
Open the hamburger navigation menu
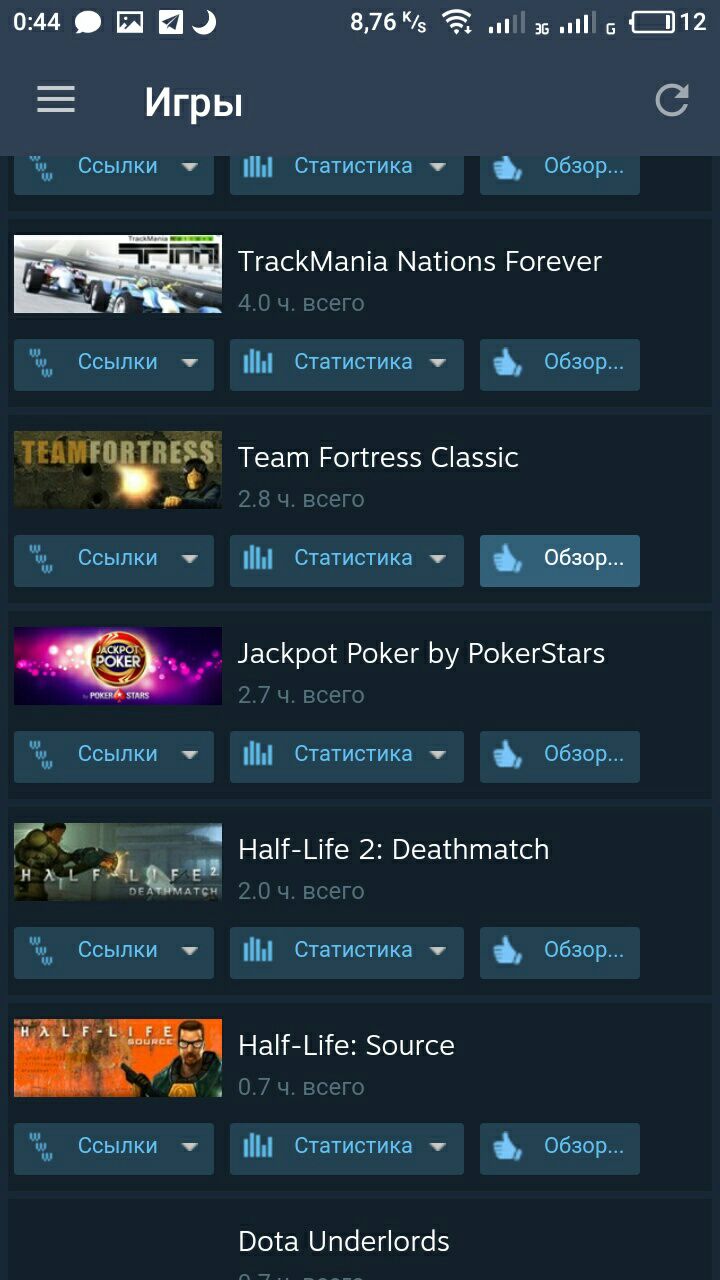(56, 99)
